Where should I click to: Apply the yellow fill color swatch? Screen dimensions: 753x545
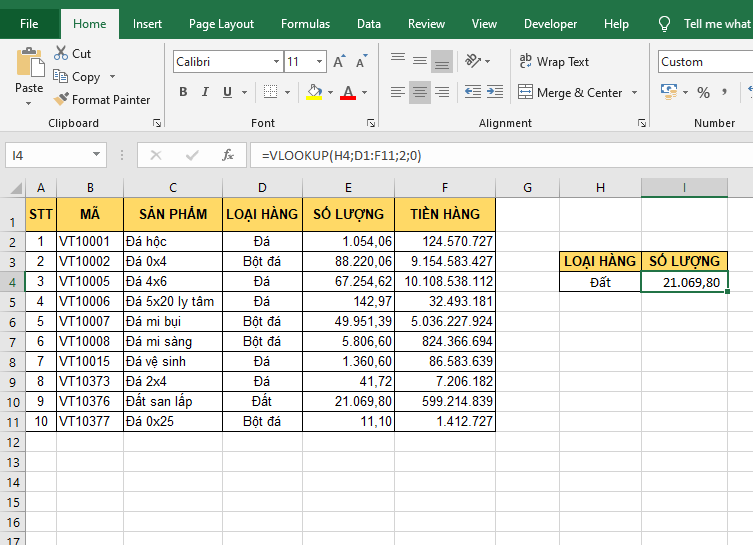tap(314, 92)
